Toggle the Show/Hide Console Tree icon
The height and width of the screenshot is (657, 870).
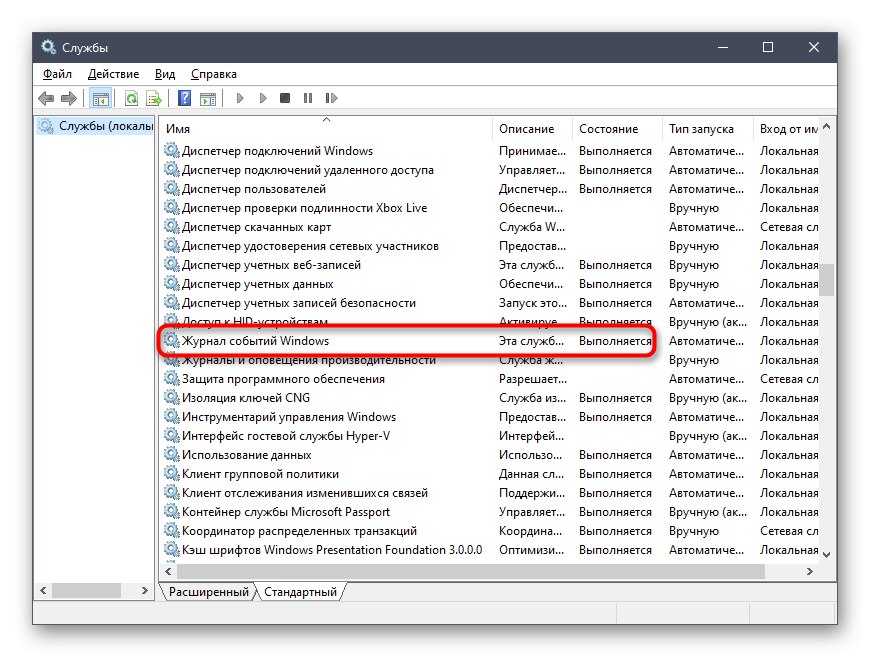[100, 98]
